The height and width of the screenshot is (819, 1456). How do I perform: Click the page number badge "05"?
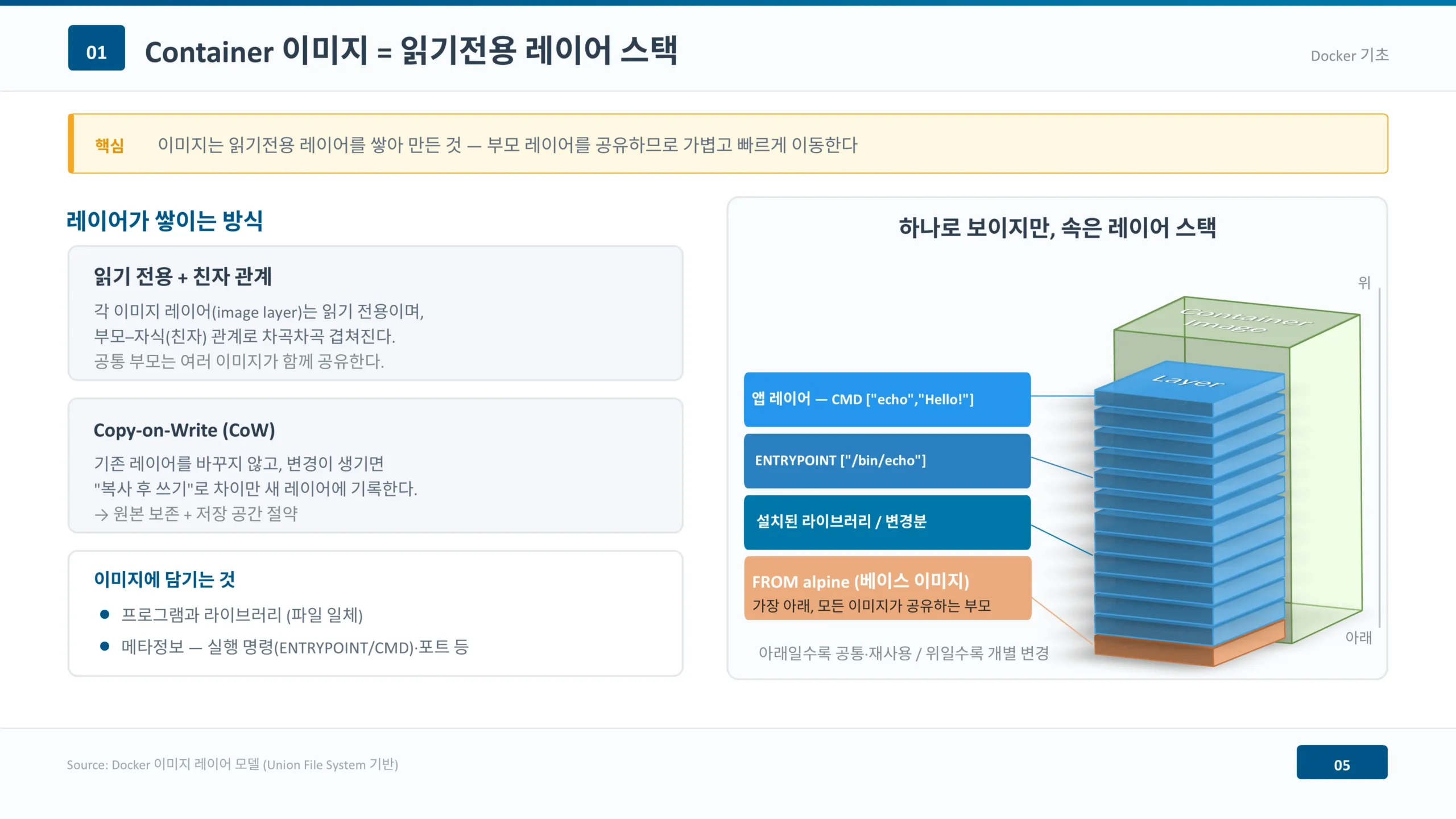[x=1342, y=762]
